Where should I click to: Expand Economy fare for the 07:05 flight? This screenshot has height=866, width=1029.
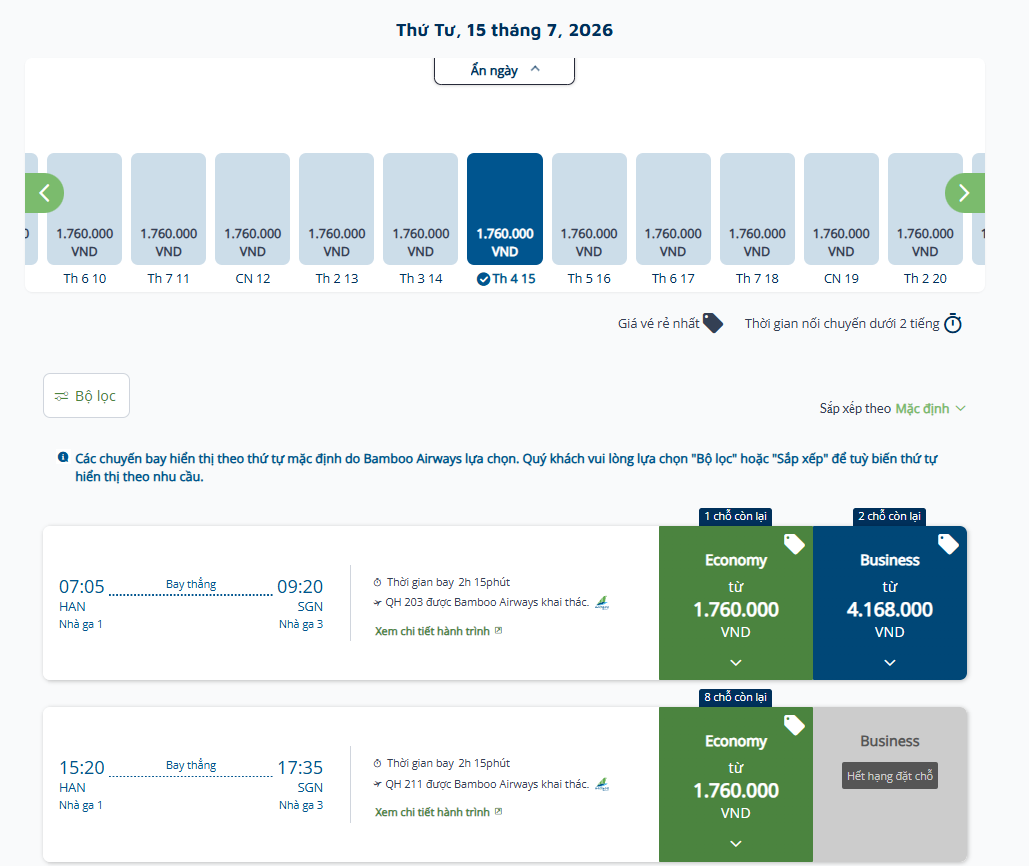tap(736, 603)
